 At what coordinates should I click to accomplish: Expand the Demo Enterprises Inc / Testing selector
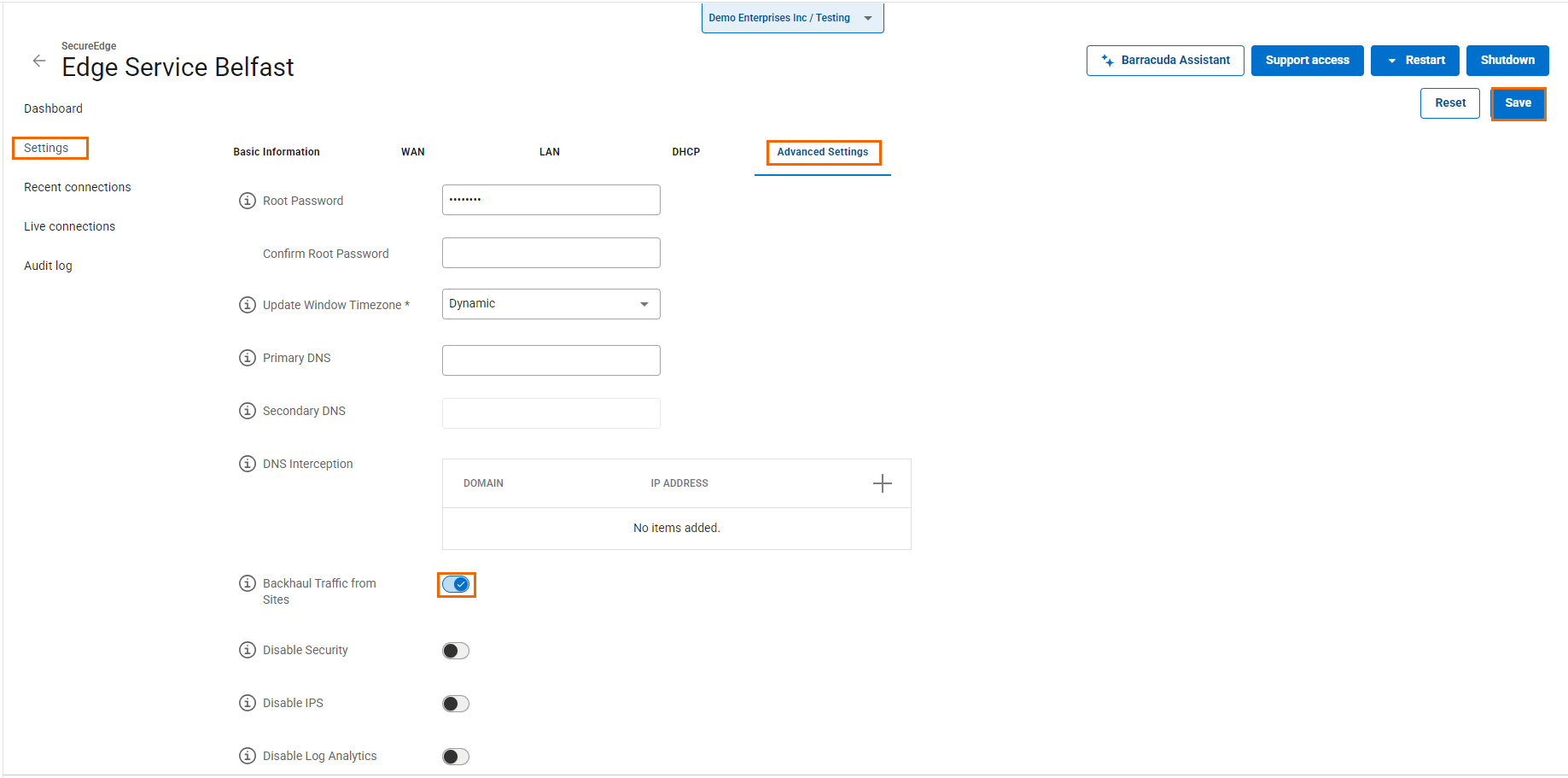(791, 18)
